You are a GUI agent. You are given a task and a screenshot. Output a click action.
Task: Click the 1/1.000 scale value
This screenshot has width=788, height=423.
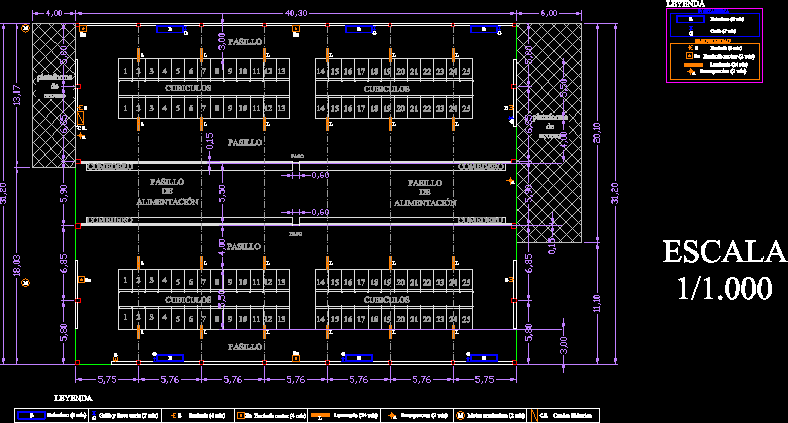(724, 289)
